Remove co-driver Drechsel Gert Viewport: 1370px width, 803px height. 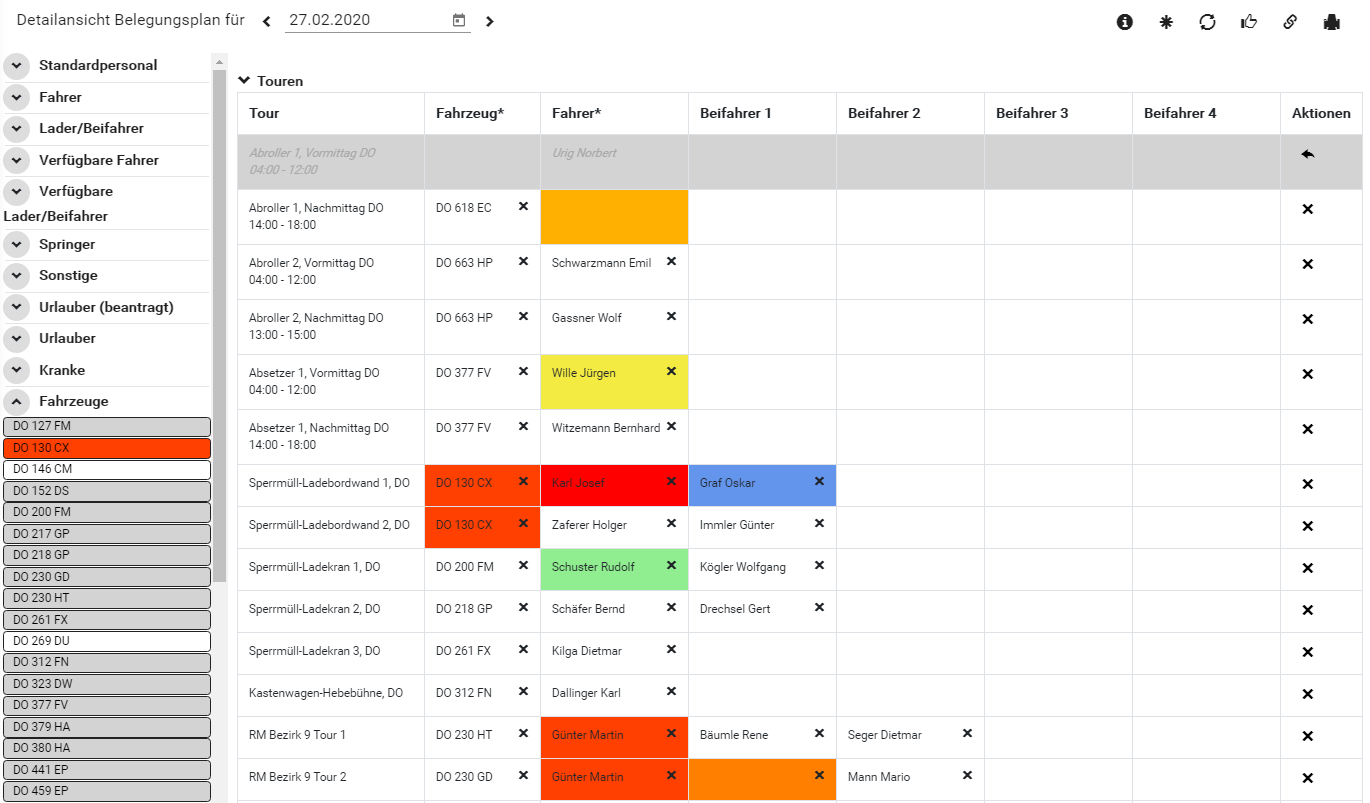pos(819,607)
